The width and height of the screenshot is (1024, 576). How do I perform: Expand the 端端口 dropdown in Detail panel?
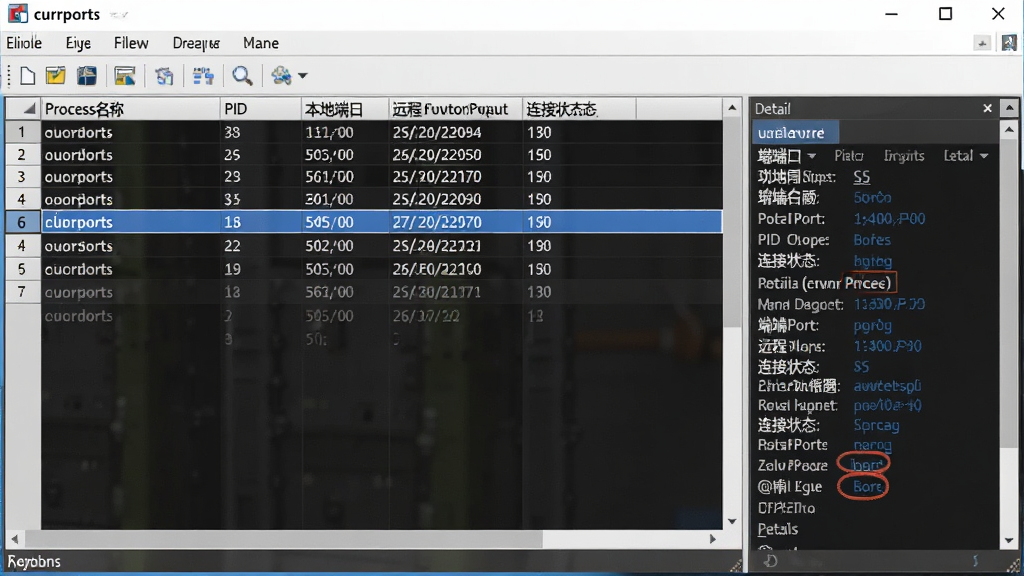tap(812, 156)
